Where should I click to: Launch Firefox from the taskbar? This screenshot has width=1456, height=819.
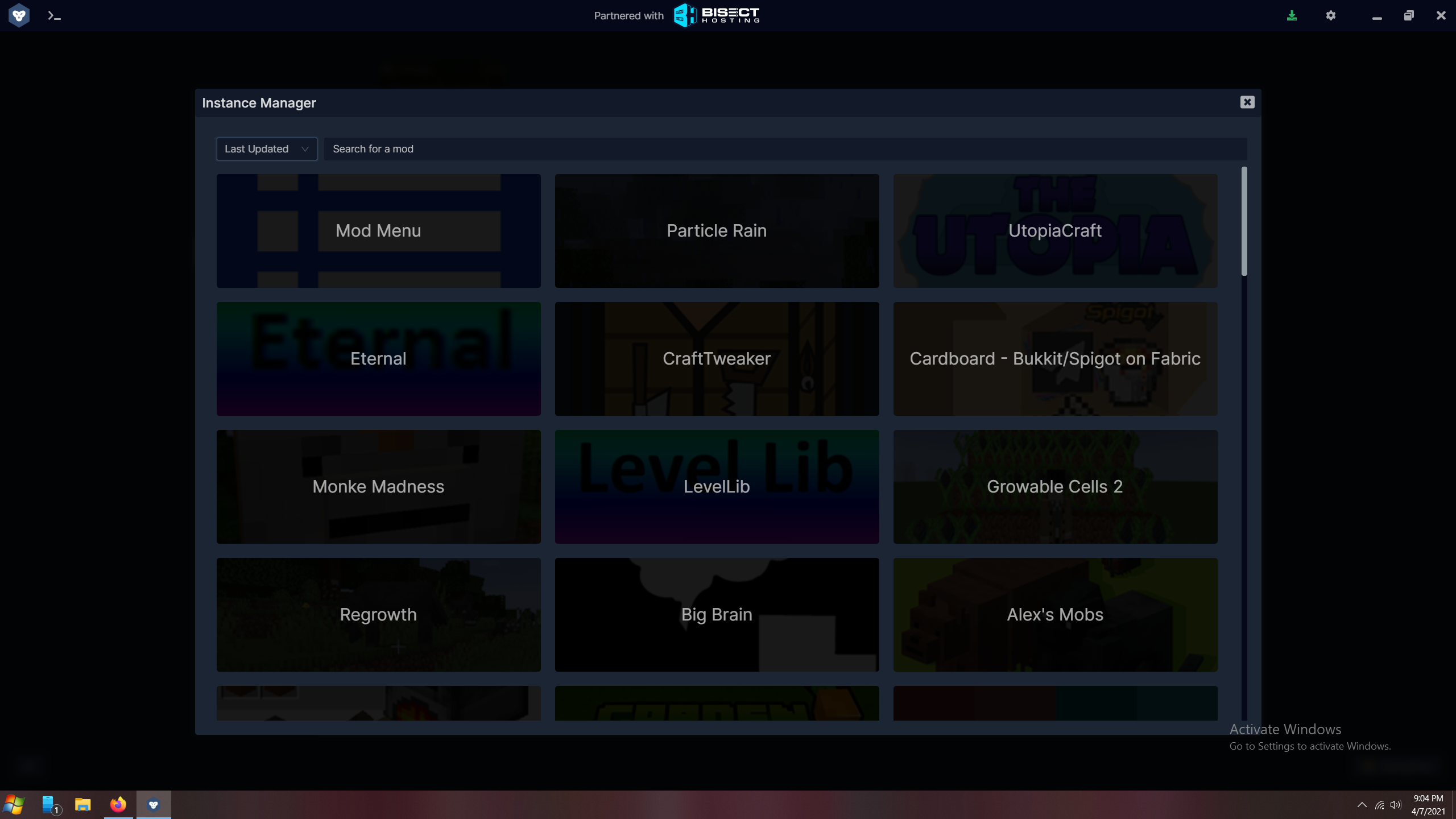tap(118, 804)
